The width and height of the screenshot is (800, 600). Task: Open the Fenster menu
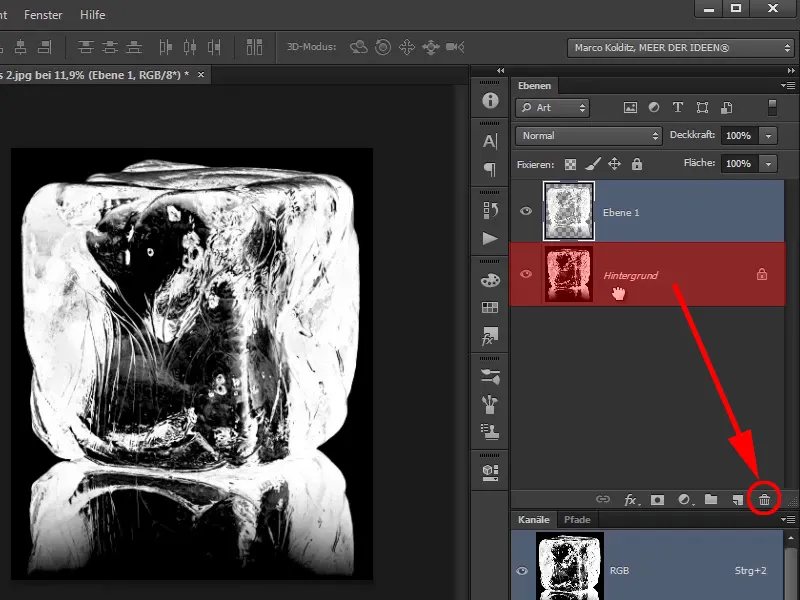click(x=43, y=15)
